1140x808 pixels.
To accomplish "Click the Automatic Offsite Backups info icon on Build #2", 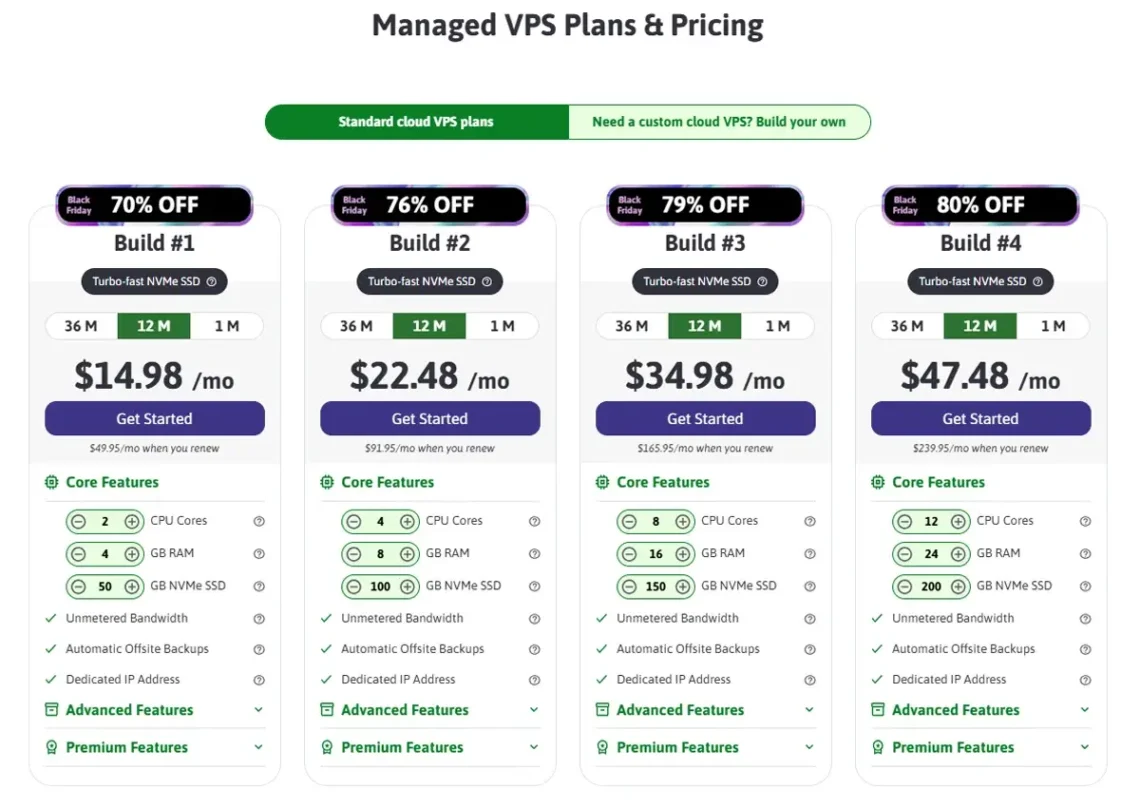I will click(534, 648).
